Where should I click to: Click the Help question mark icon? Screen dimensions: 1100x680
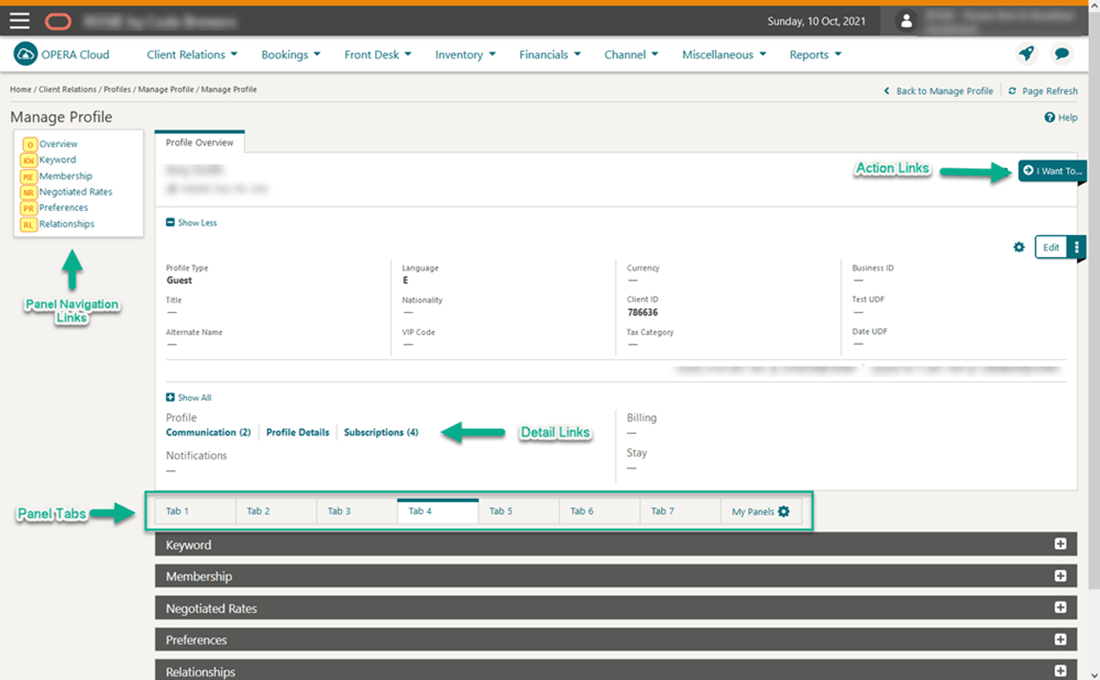click(x=1050, y=117)
